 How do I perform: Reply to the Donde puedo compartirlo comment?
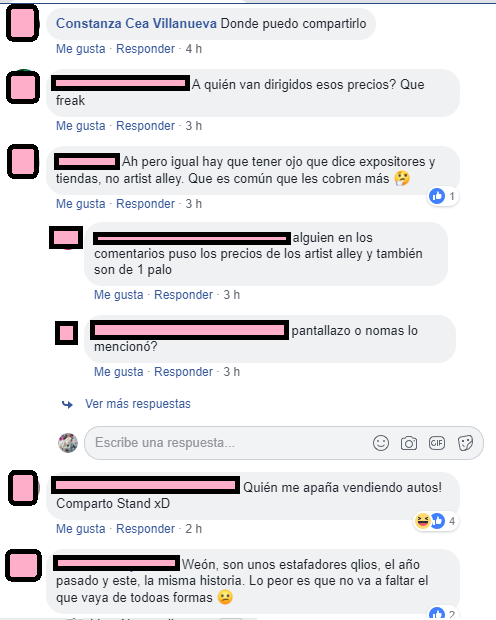click(145, 49)
